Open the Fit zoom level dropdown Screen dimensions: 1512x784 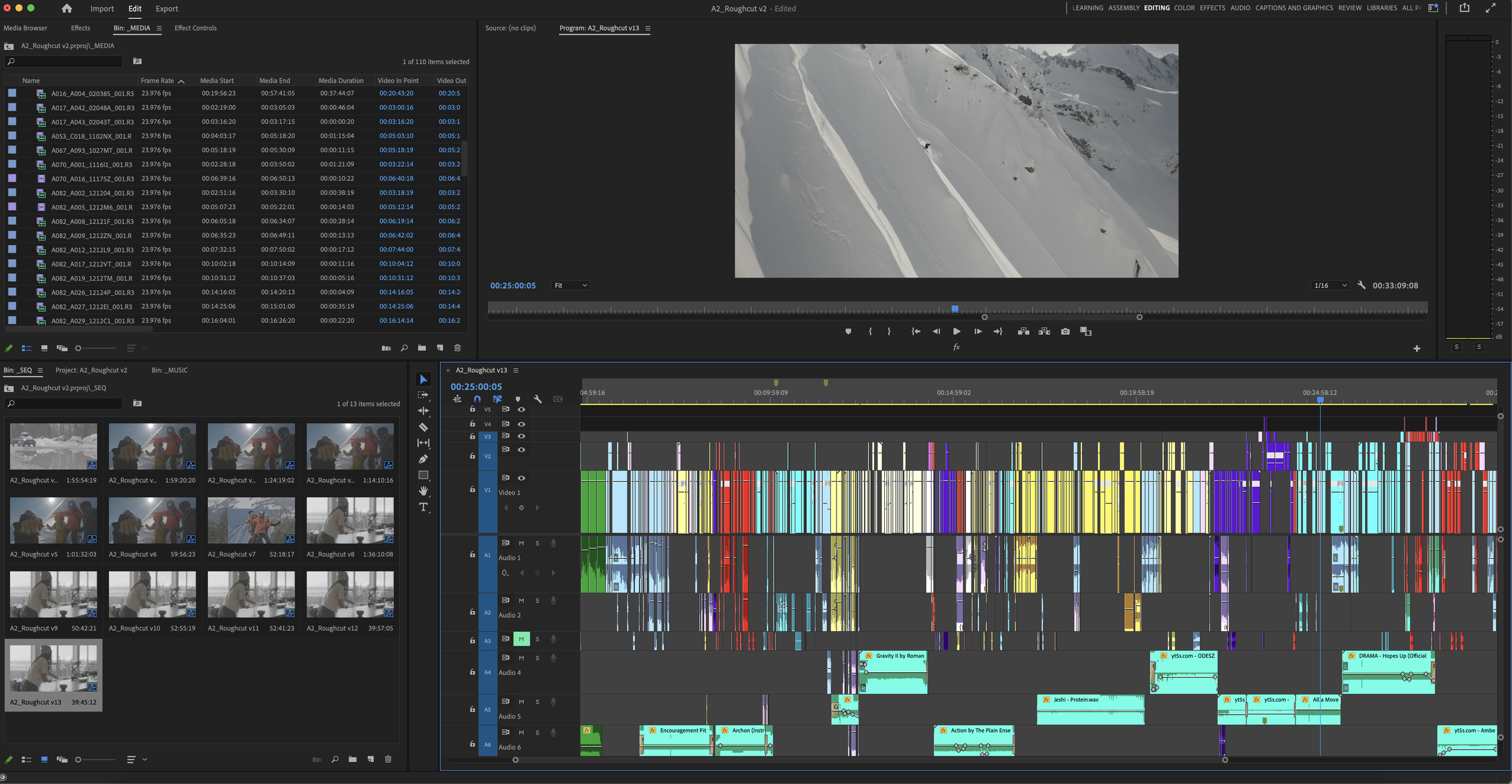click(570, 285)
